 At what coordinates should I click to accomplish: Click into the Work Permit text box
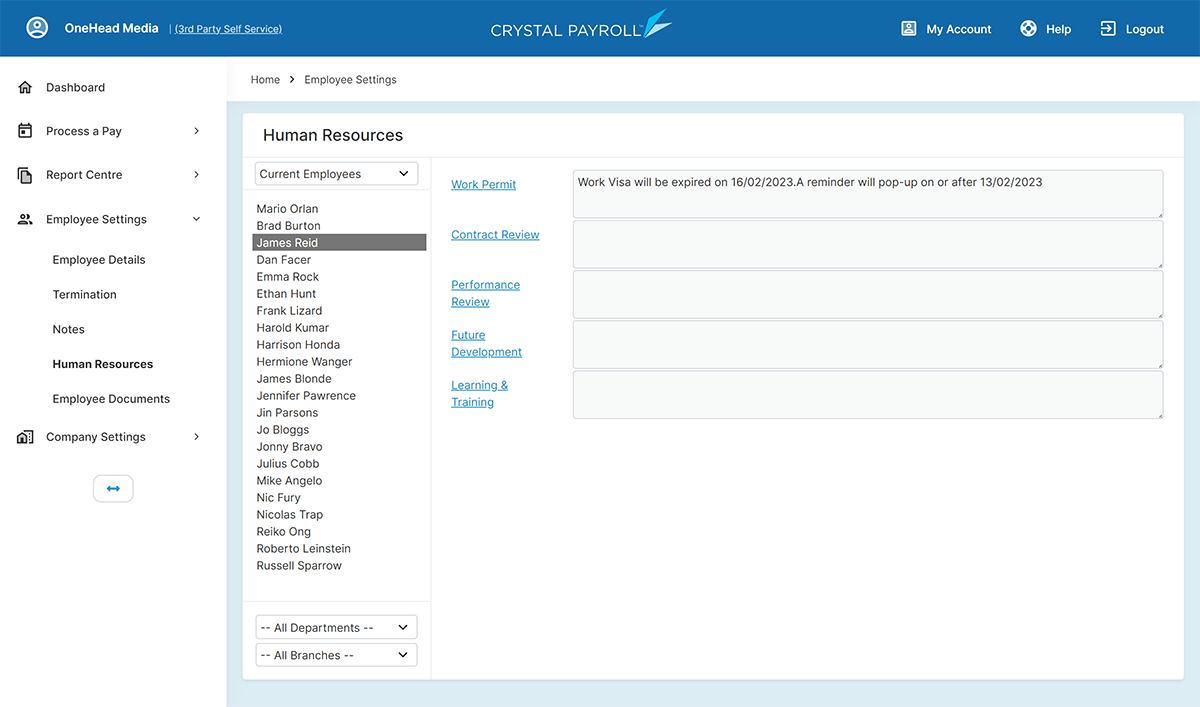point(868,194)
